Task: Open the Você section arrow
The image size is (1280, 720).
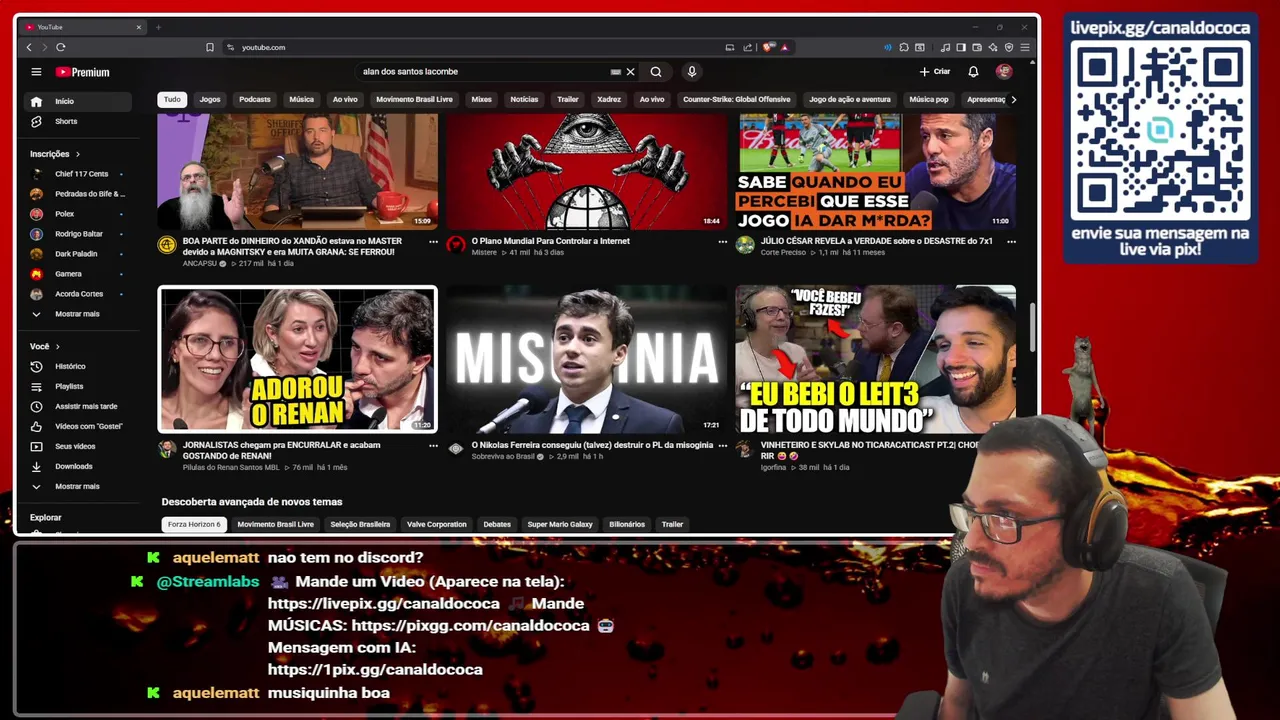Action: [57, 346]
